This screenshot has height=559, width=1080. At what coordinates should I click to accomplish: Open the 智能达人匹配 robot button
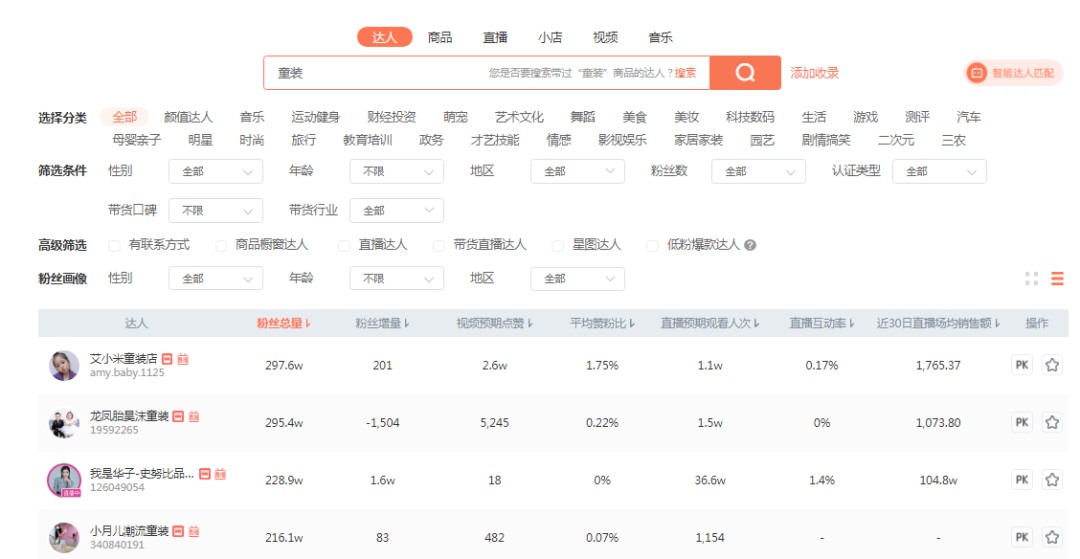(1014, 73)
